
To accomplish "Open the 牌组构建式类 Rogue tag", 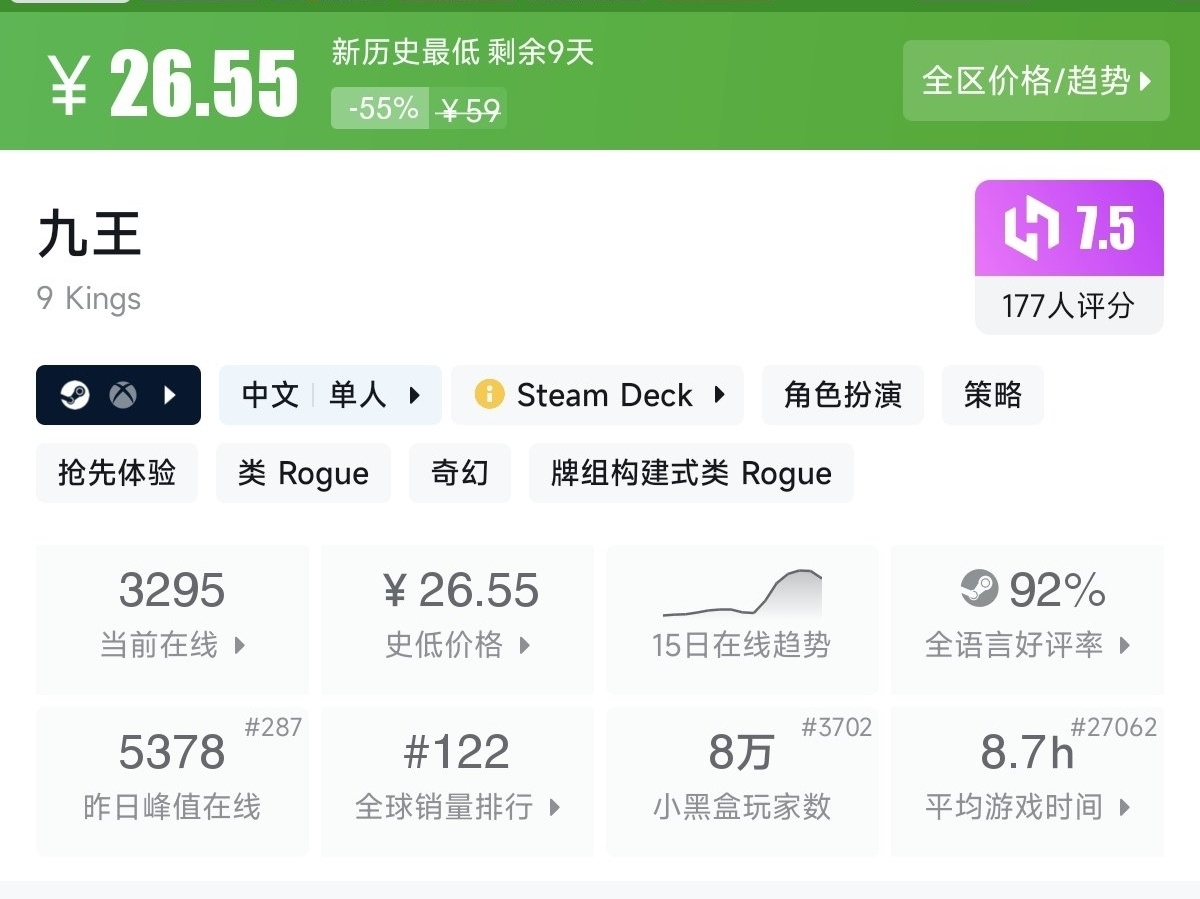I will [691, 473].
